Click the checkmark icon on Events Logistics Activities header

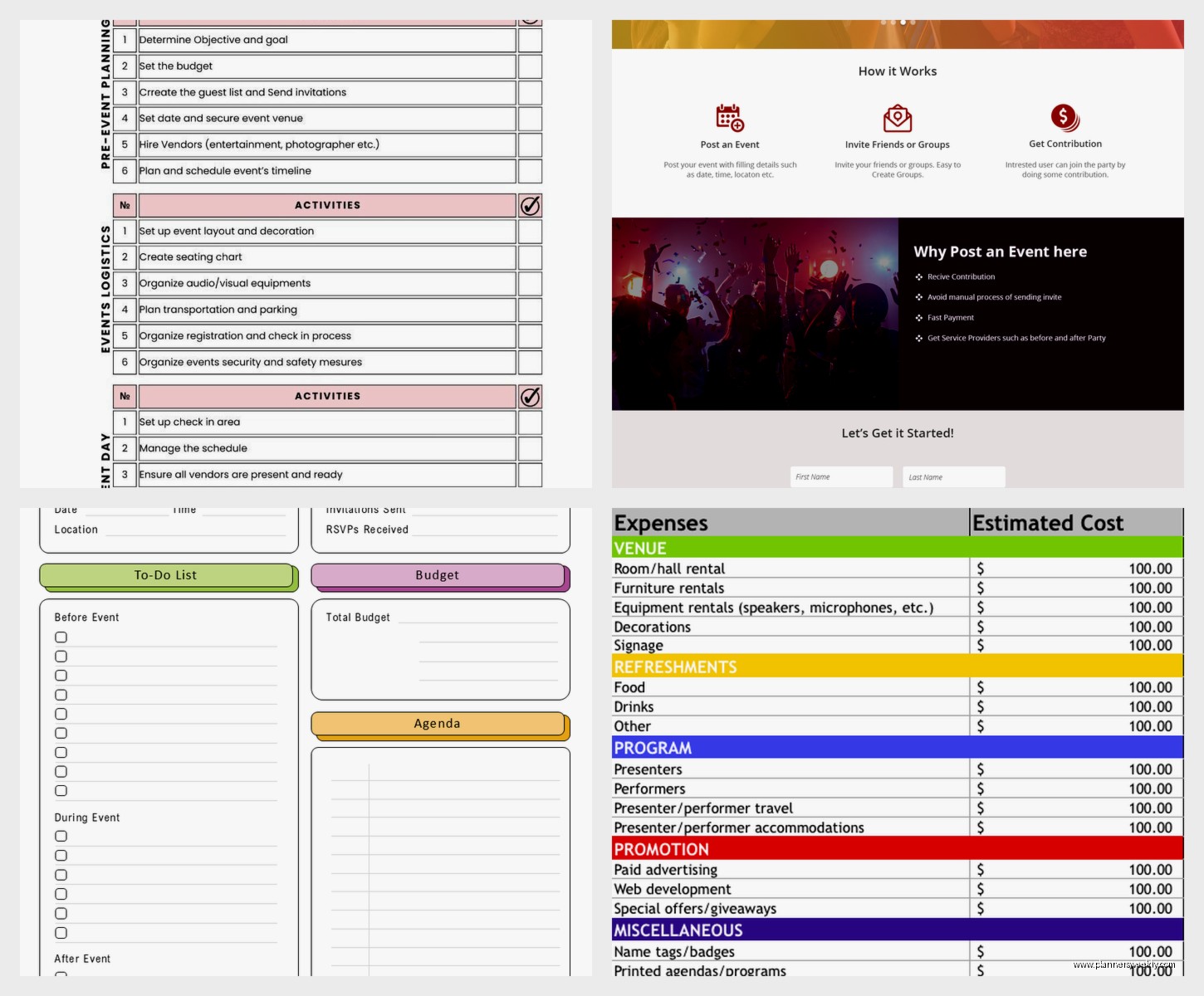(531, 205)
